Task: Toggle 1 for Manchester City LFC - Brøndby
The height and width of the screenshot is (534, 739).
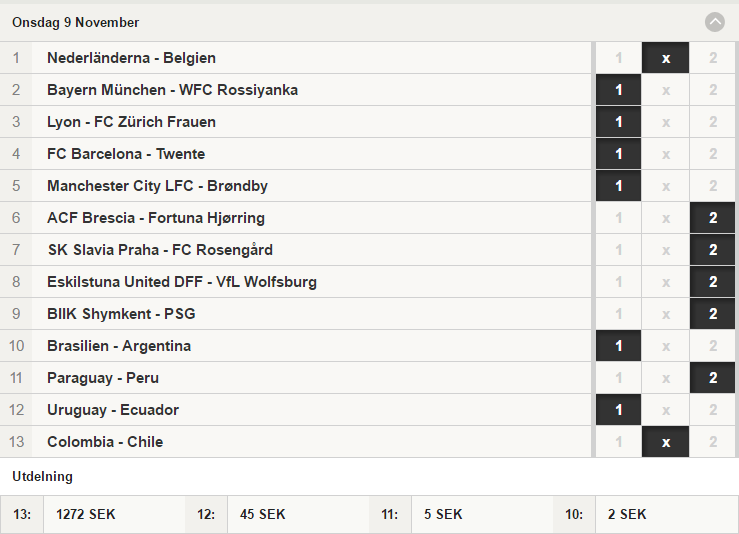Action: pos(618,186)
